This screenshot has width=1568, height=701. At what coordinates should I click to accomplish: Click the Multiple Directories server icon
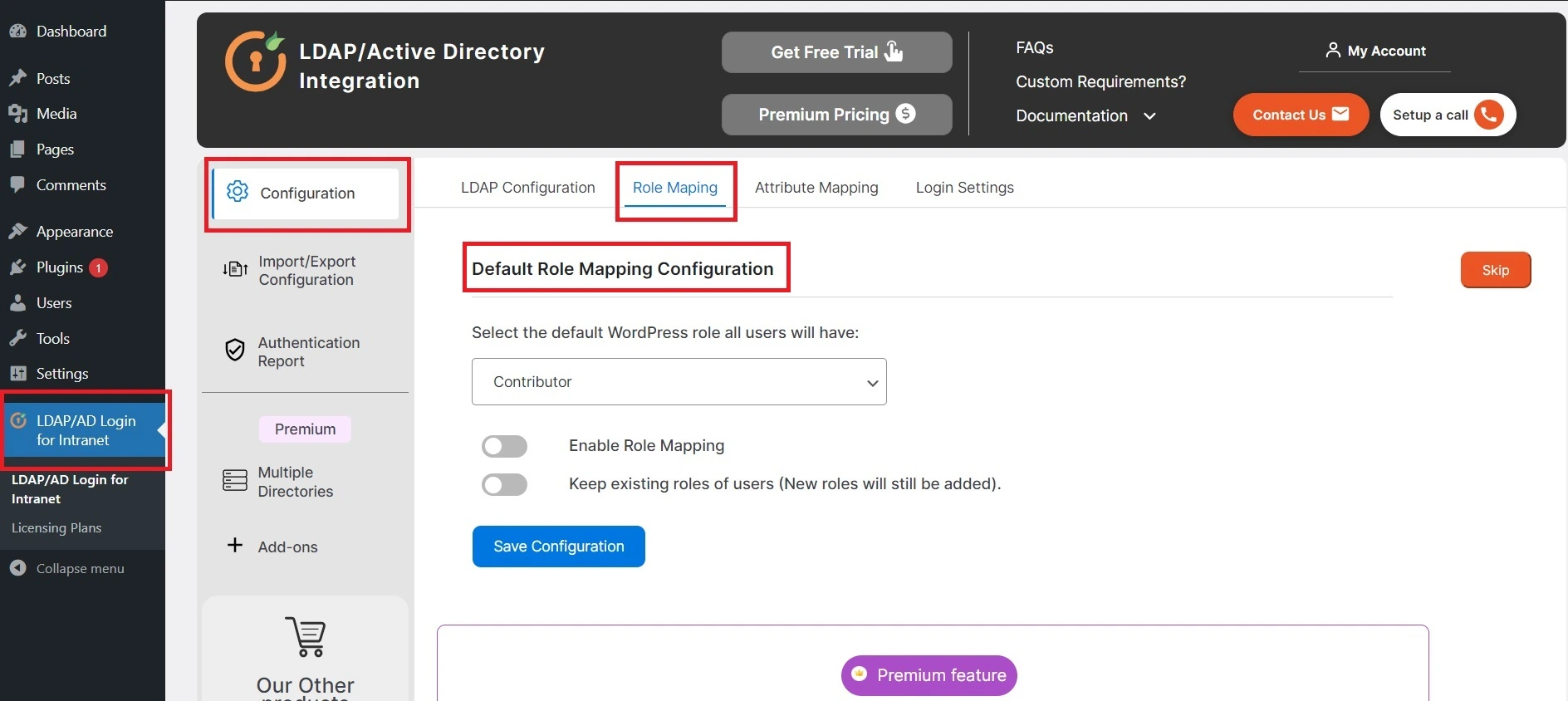pos(235,480)
